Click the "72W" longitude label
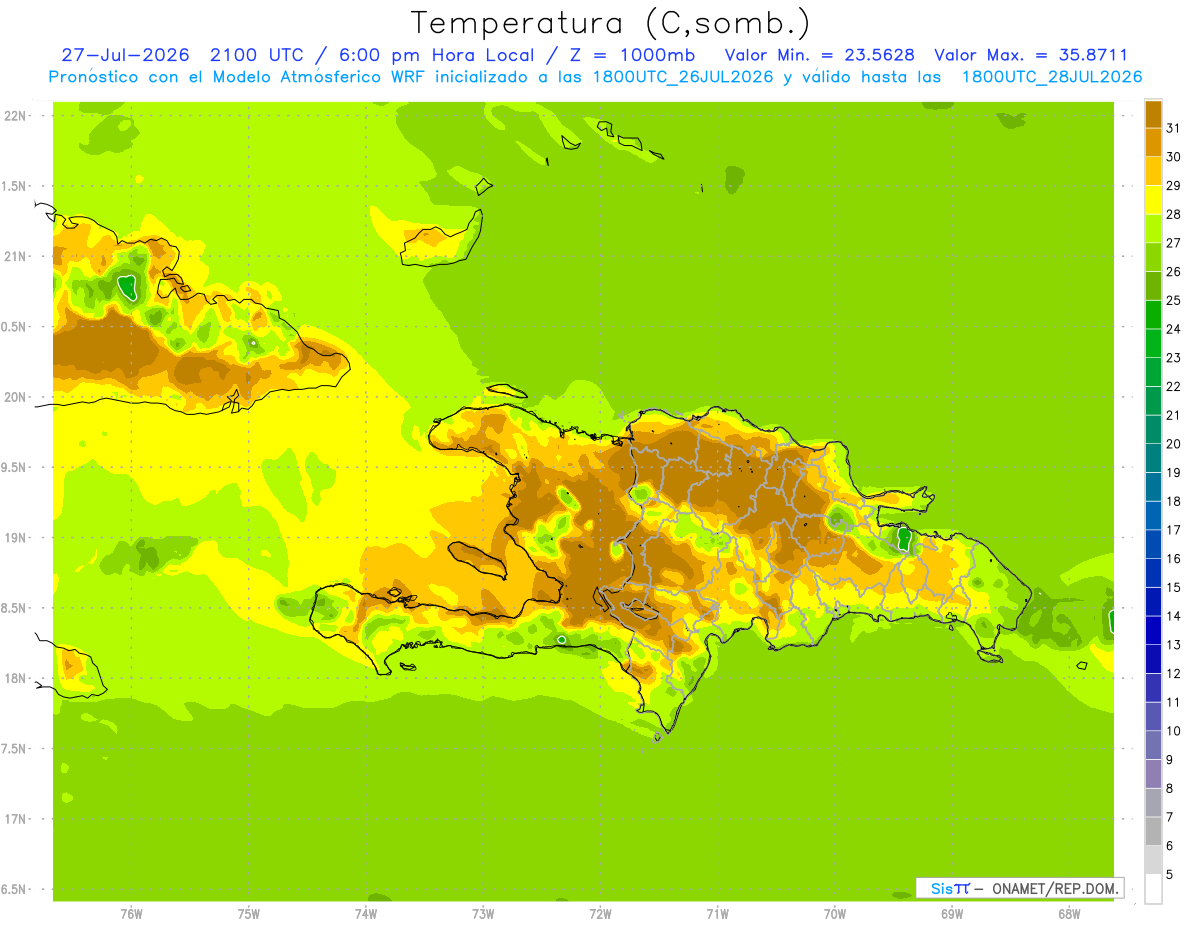Image resolution: width=1200 pixels, height=927 pixels. [600, 913]
